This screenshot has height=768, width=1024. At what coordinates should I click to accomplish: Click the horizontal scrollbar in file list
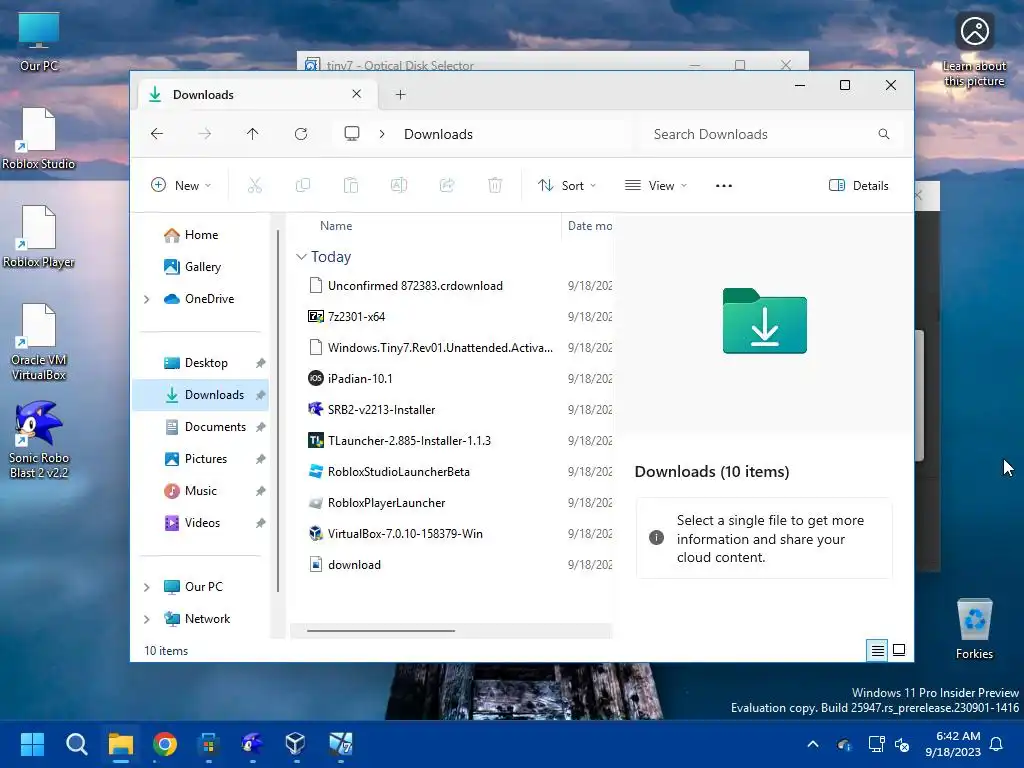[x=381, y=631]
